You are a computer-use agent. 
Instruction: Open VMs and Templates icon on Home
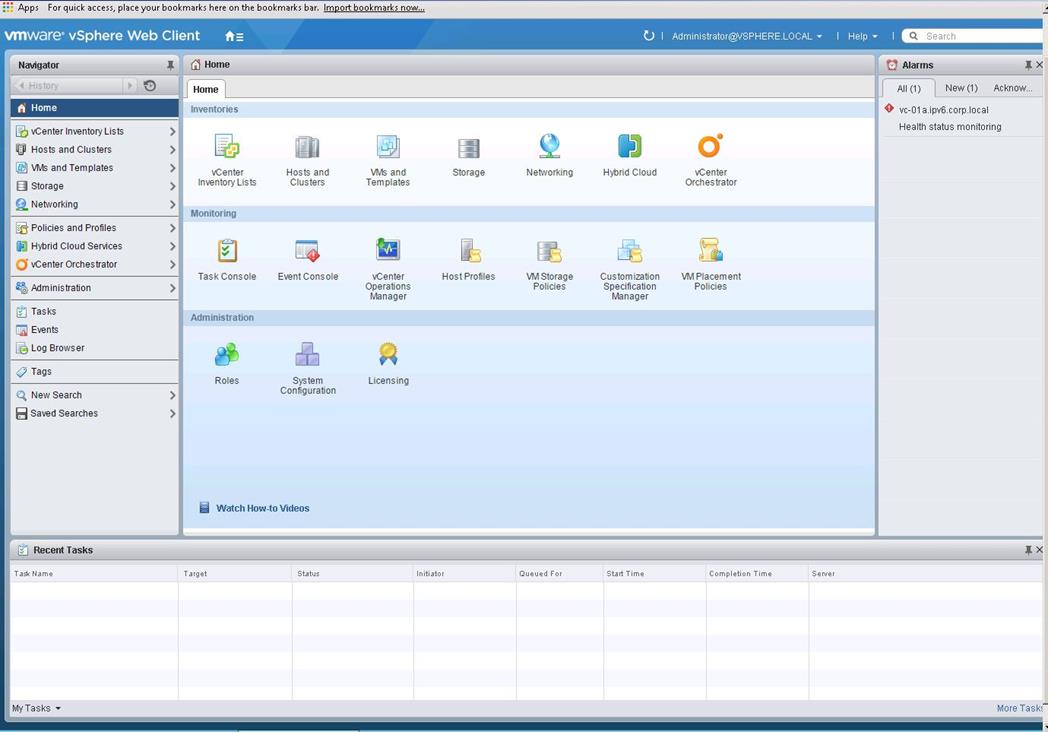(388, 147)
